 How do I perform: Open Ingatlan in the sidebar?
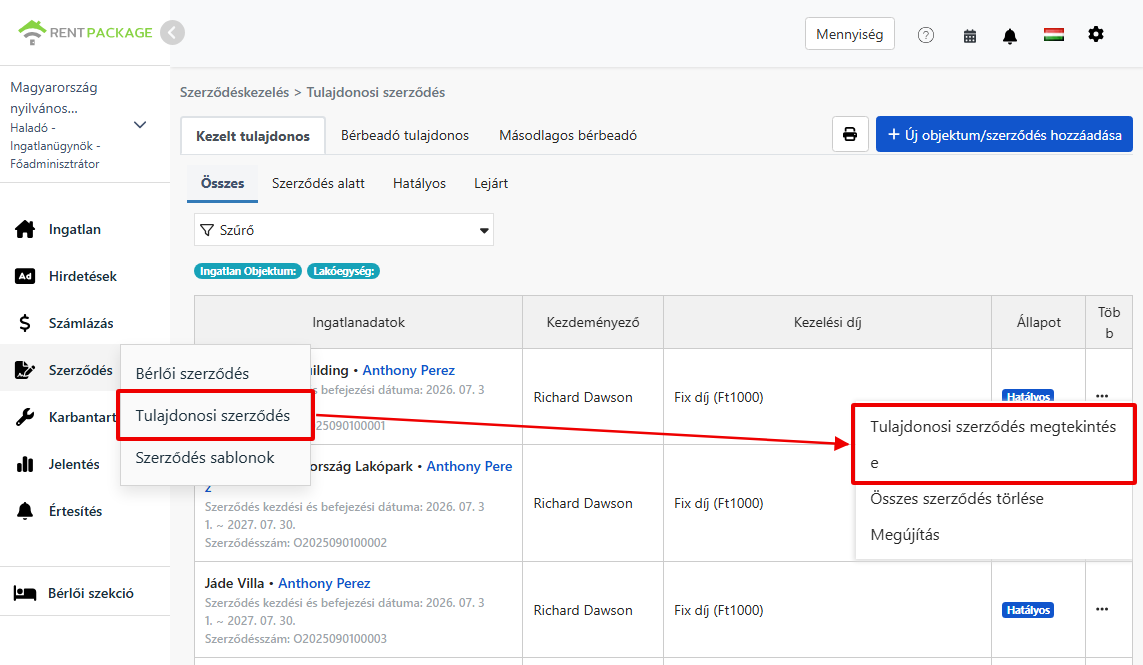coord(74,229)
